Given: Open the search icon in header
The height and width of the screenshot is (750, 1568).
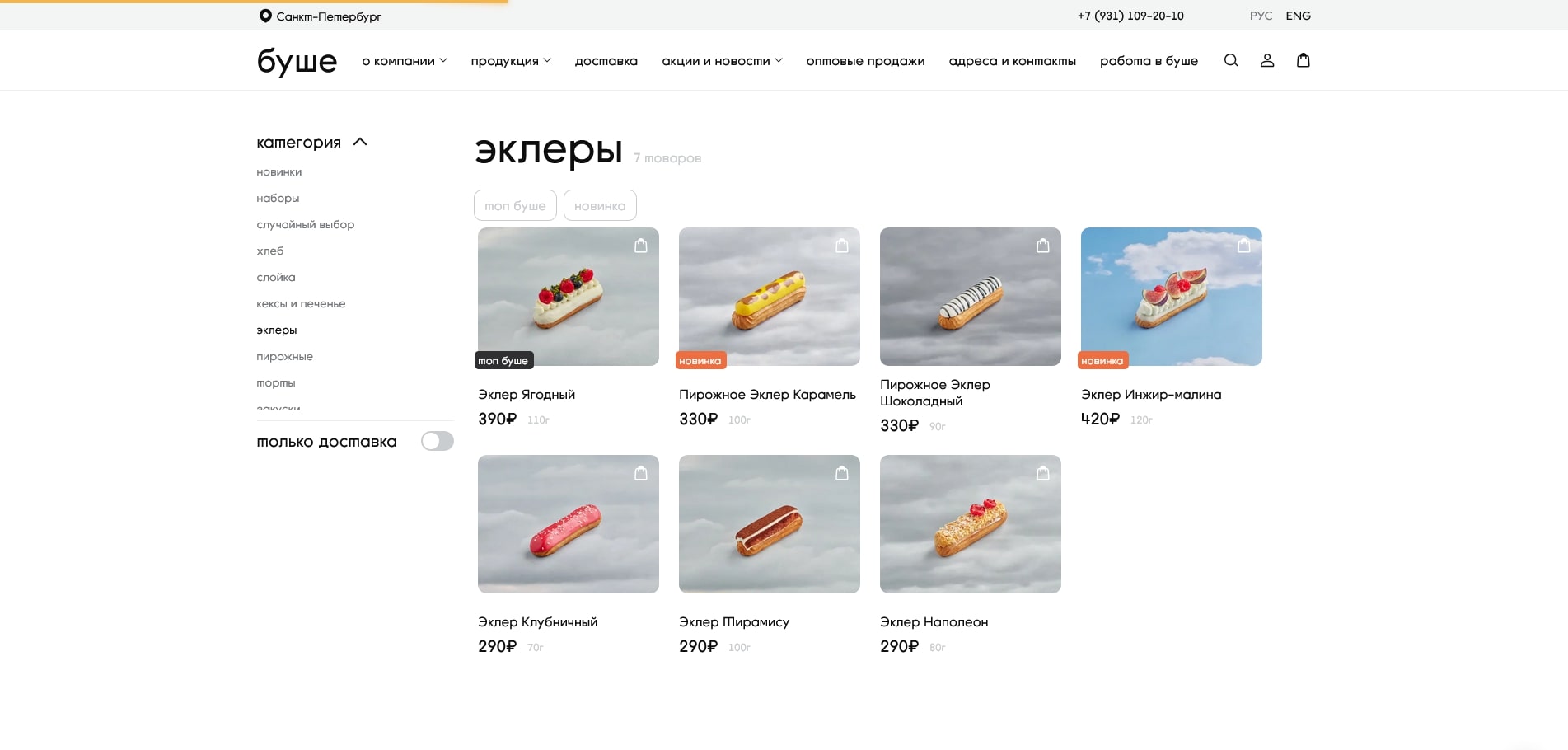Looking at the screenshot, I should pyautogui.click(x=1231, y=60).
